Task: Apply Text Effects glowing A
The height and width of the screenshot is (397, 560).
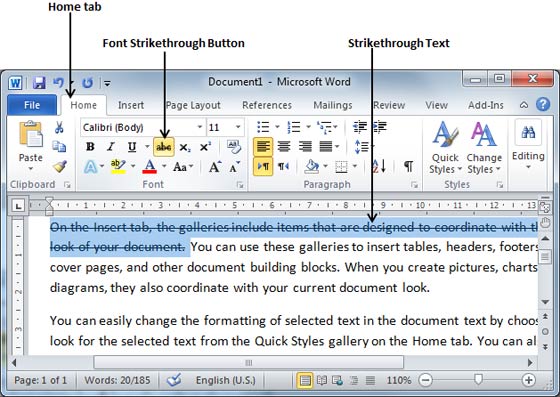Action: [x=90, y=167]
